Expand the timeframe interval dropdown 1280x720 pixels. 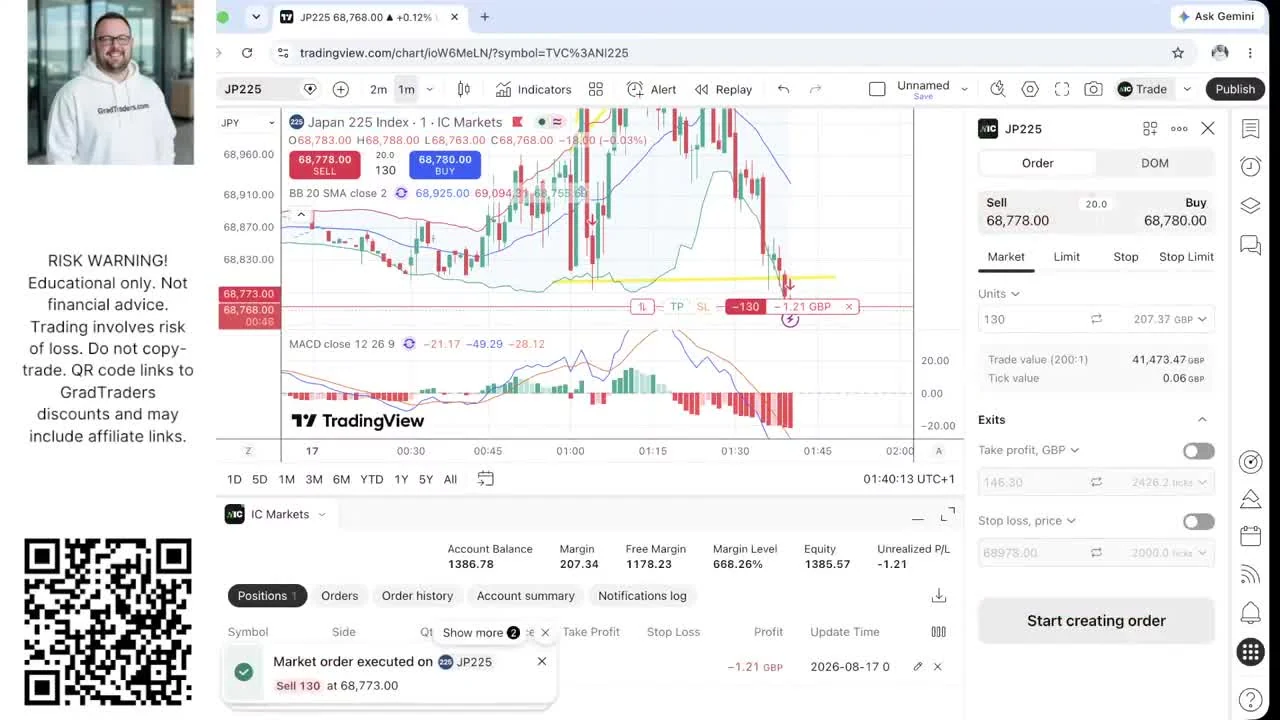(x=430, y=89)
